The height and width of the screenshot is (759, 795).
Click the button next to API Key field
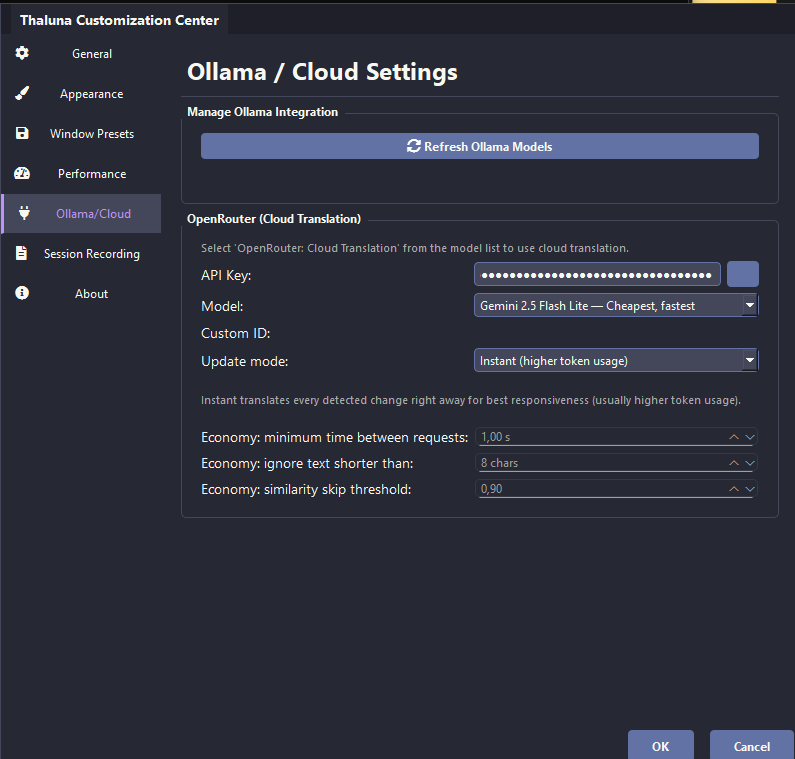743,274
